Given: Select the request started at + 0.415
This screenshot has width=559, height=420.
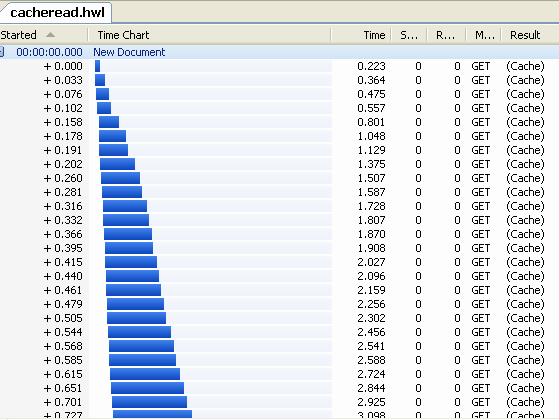Looking at the screenshot, I should pyautogui.click(x=280, y=262).
